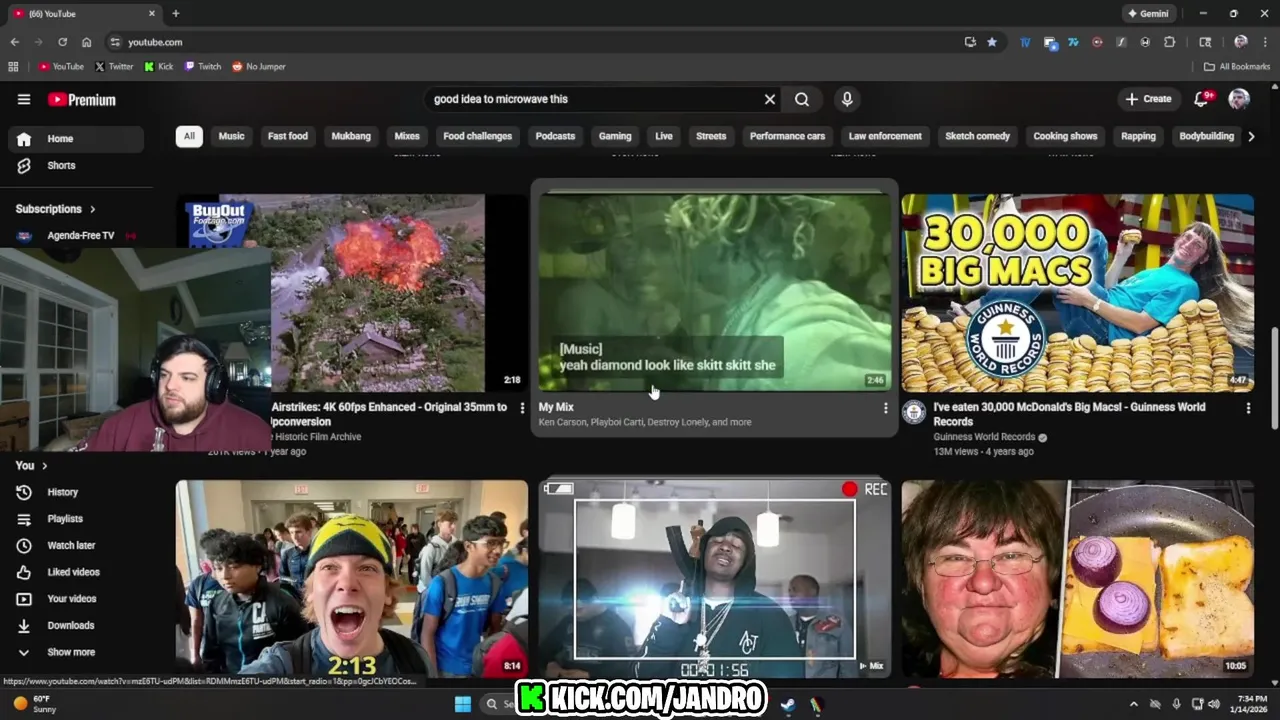
Task: Click the My Mix title
Action: click(556, 407)
